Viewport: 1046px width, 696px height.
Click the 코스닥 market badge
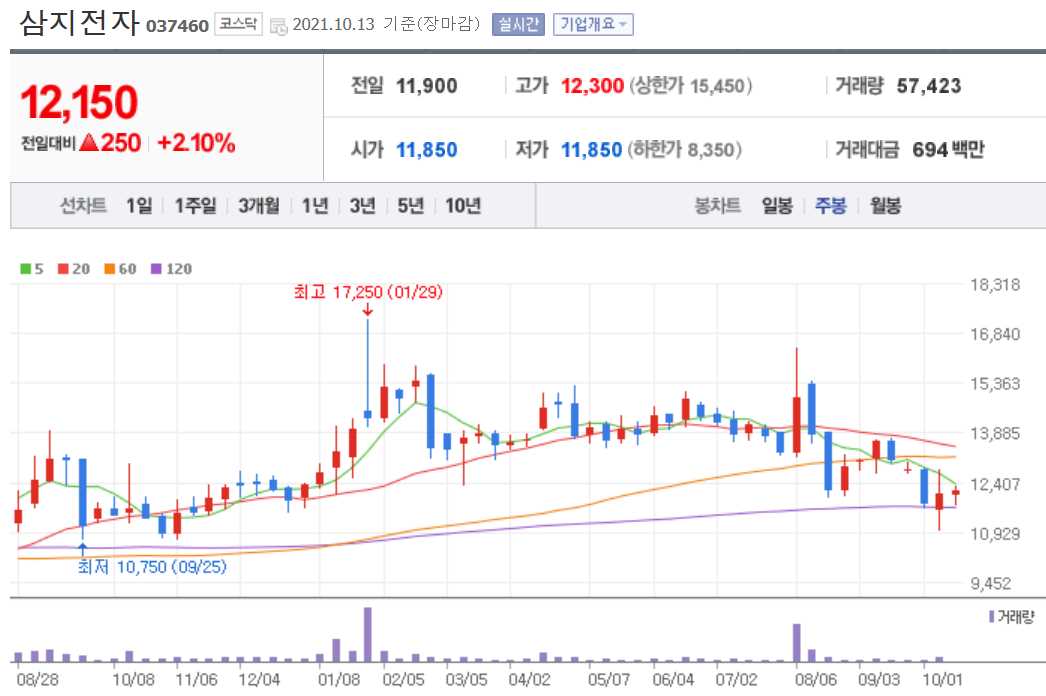pos(238,24)
